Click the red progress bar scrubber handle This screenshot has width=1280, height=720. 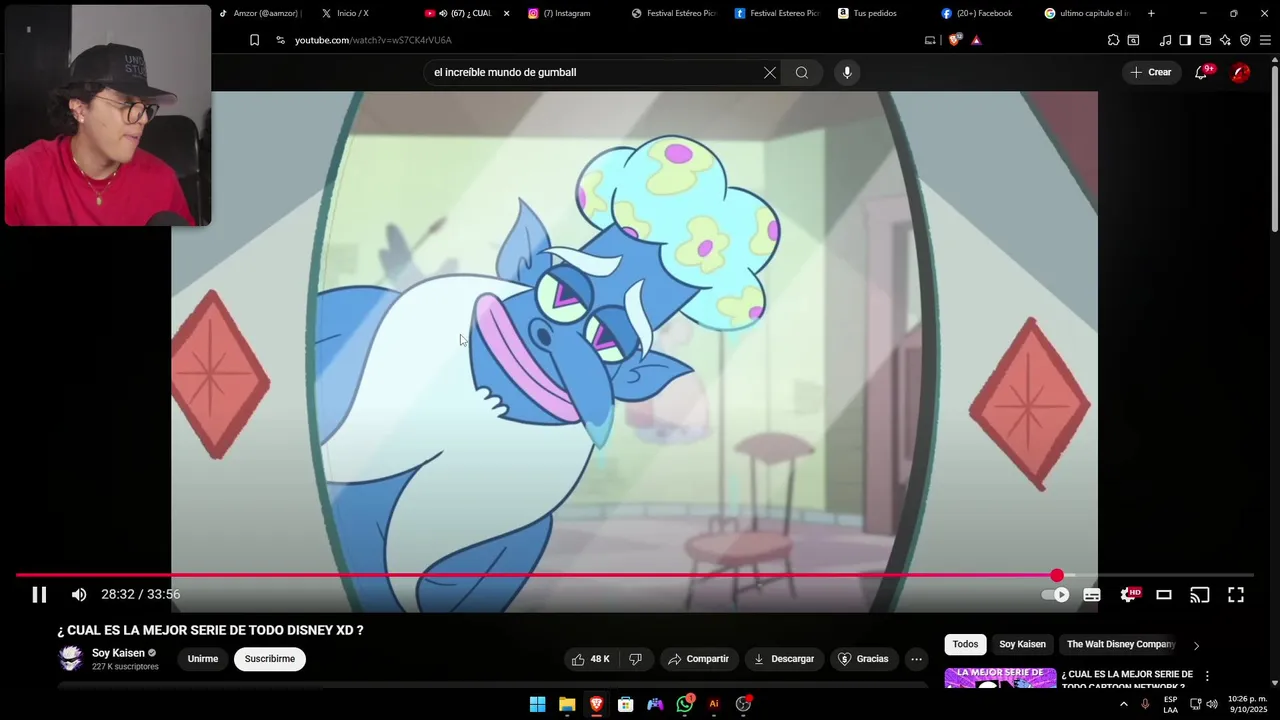coord(1057,575)
